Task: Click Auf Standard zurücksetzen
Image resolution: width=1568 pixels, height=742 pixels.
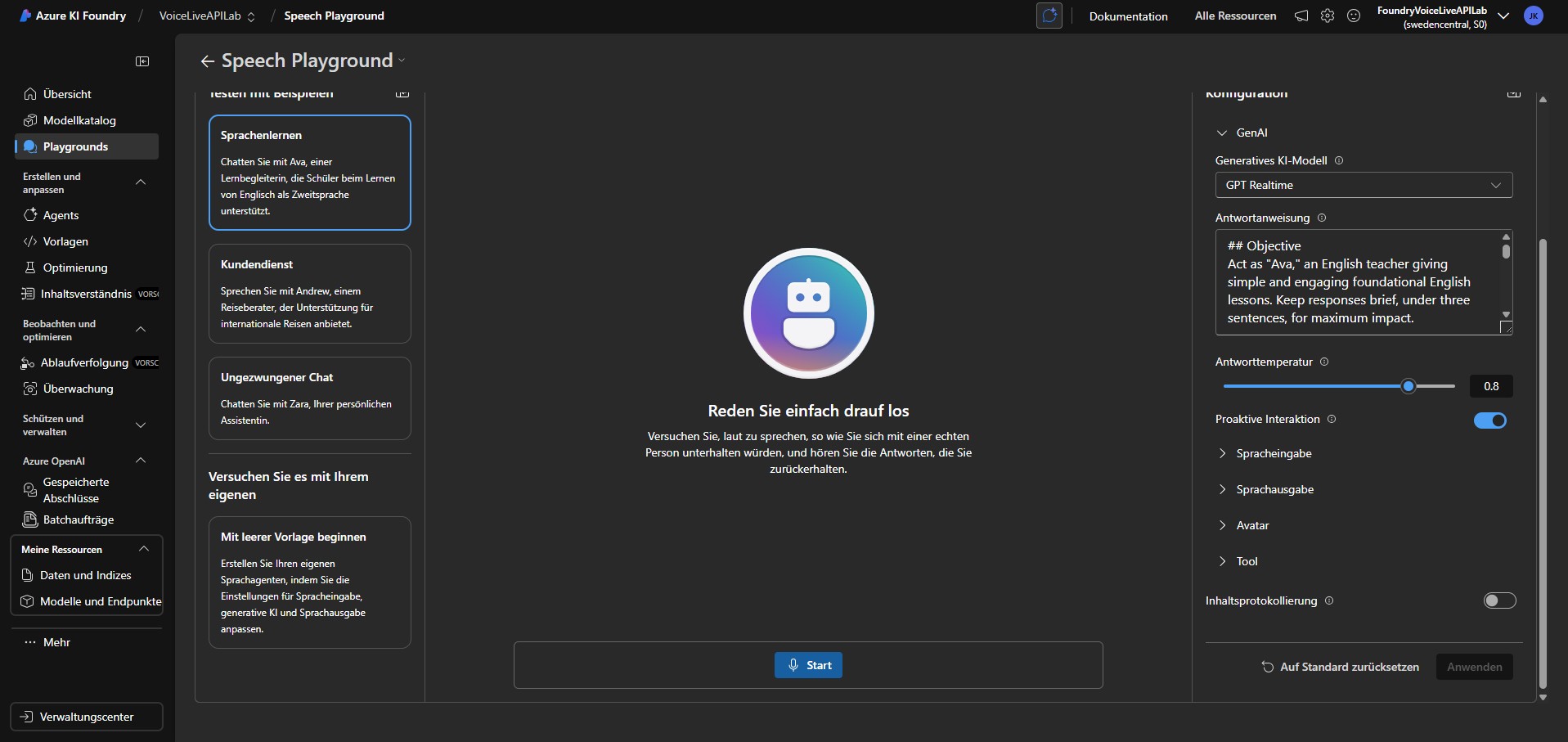Action: 1340,667
